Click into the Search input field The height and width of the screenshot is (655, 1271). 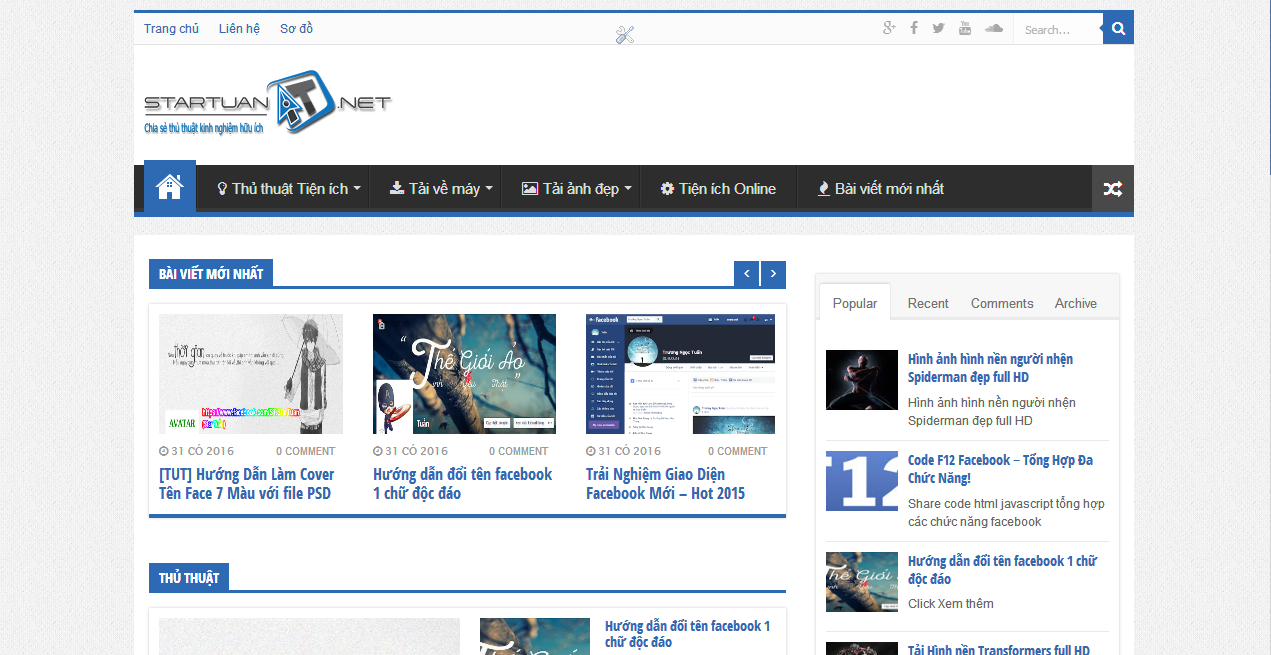pos(1058,30)
